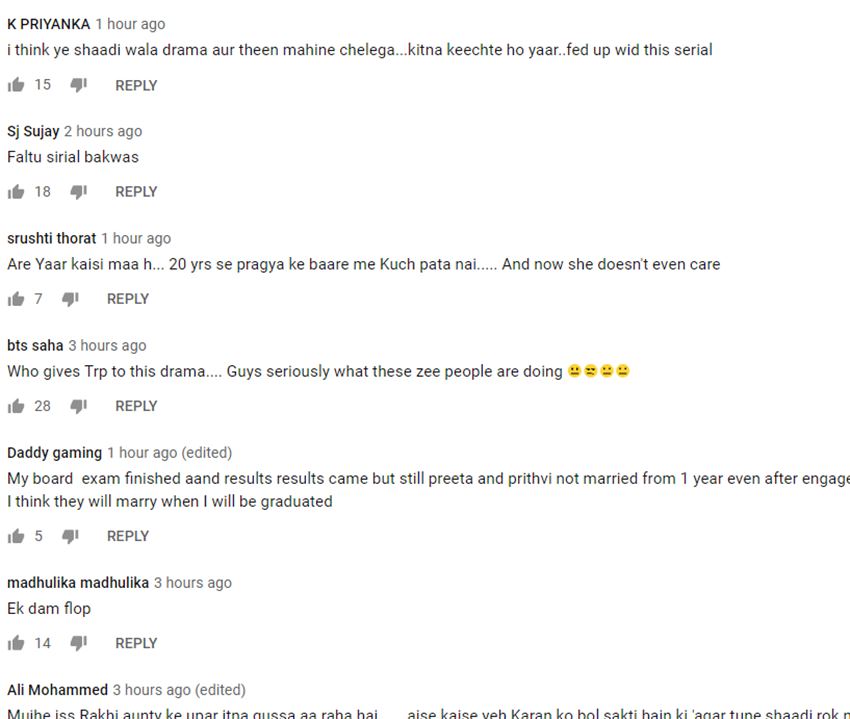Image resolution: width=850 pixels, height=719 pixels.
Task: Like Sj Sujay's 'Faltu sirial bakwas' comment
Action: pyautogui.click(x=16, y=192)
